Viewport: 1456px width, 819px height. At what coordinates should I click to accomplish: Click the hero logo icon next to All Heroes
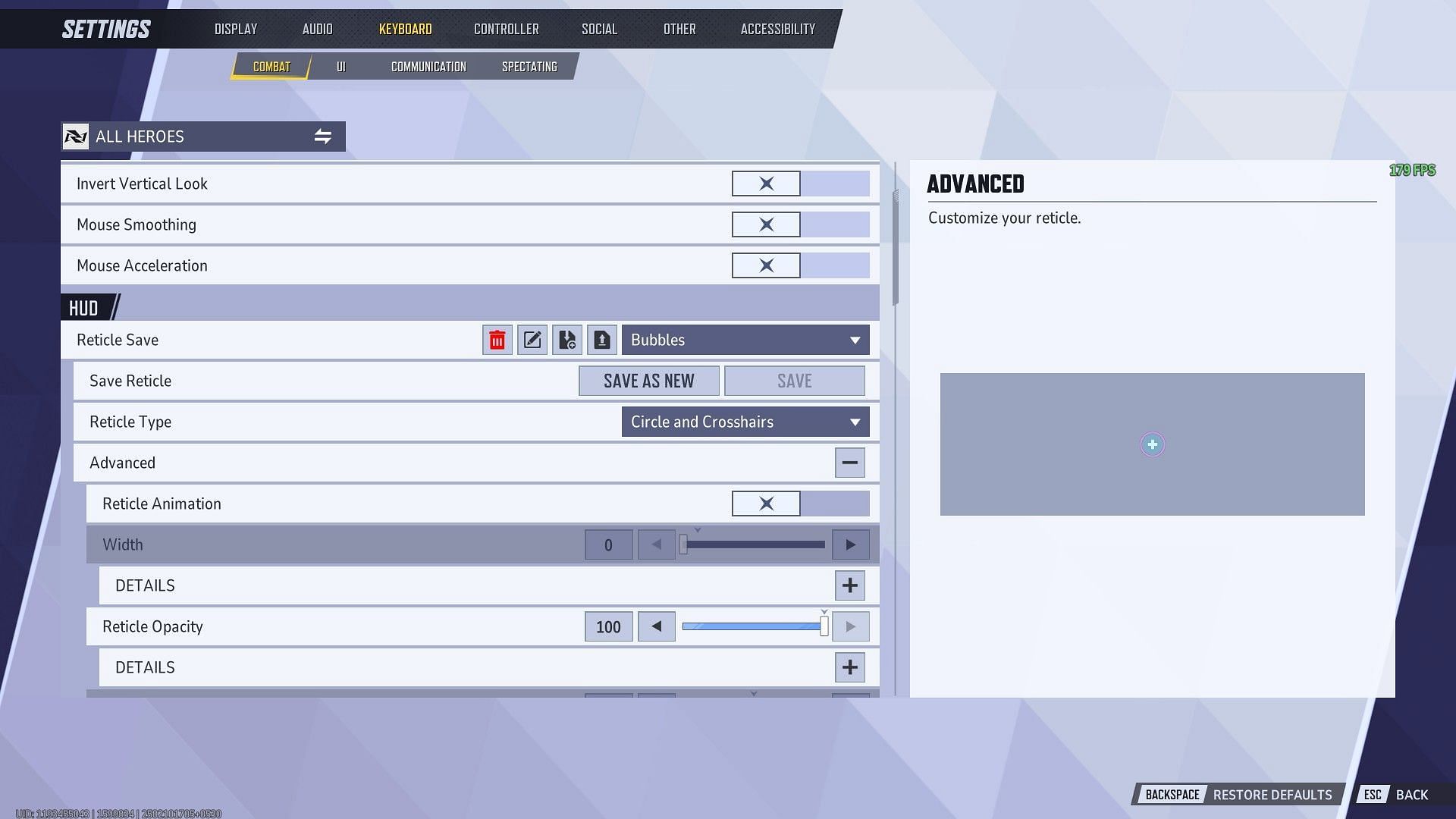coord(76,136)
